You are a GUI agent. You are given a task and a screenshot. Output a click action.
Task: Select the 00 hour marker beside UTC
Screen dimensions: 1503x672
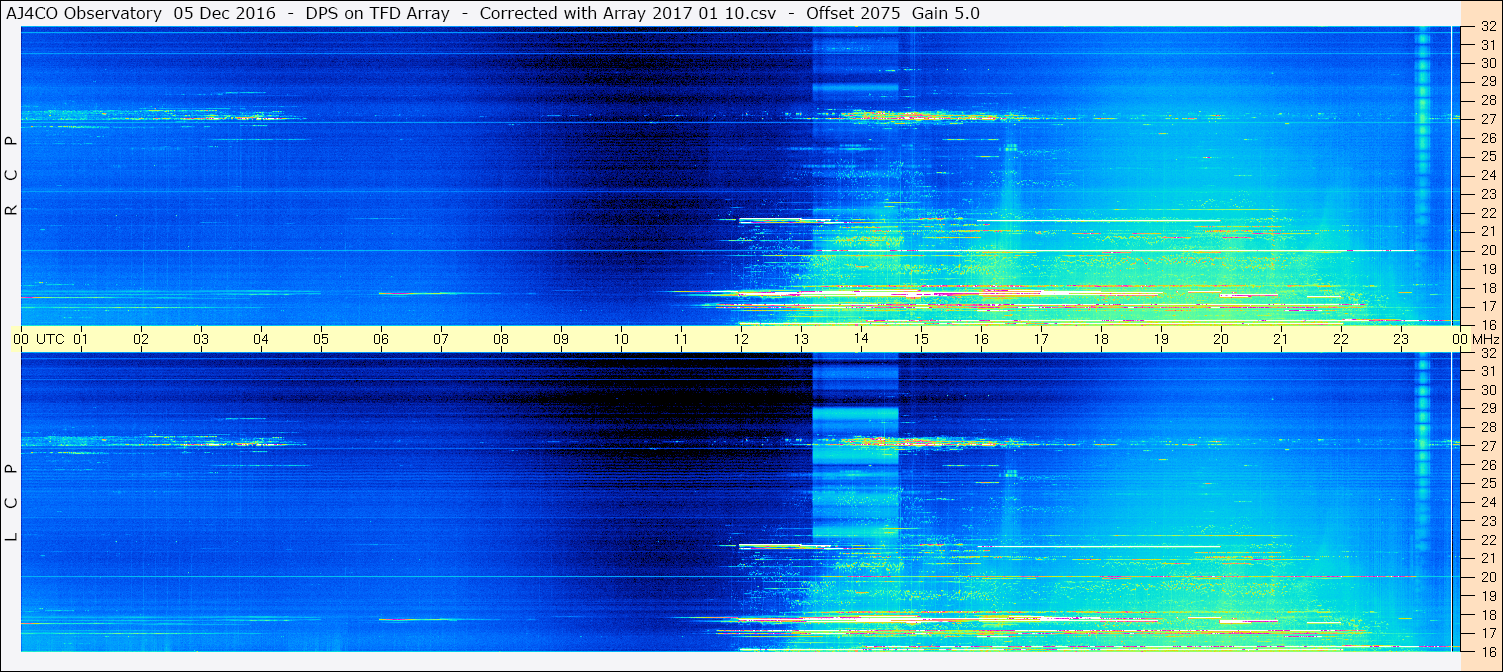21,339
